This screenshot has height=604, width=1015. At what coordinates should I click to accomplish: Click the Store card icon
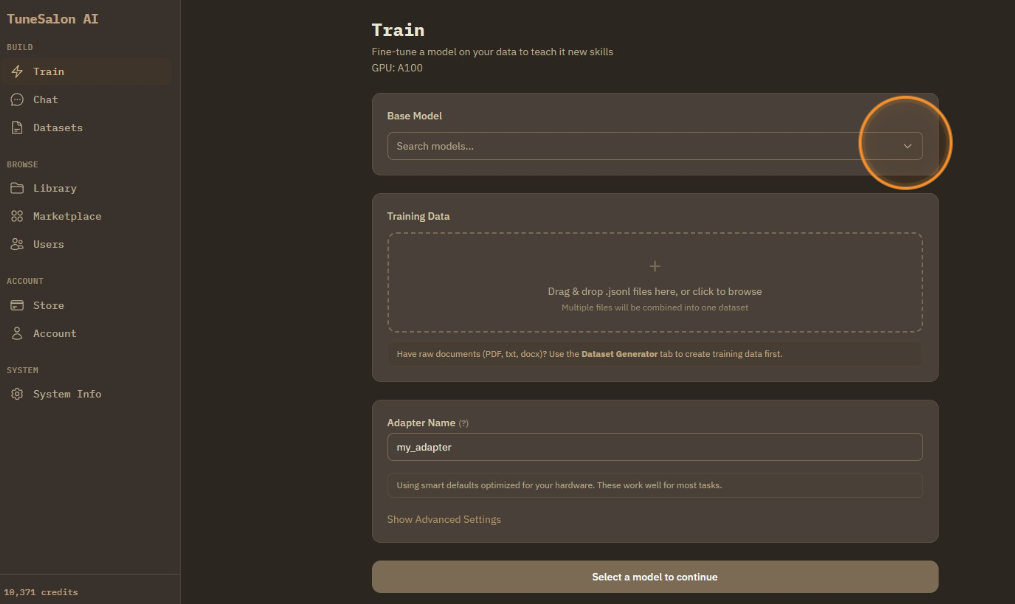point(17,306)
